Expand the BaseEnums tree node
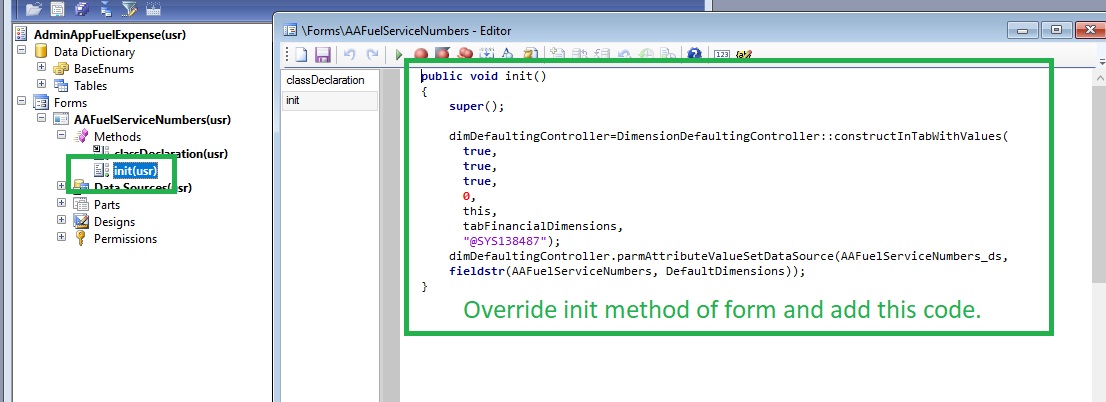Viewport: 1106px width, 402px height. click(41, 68)
